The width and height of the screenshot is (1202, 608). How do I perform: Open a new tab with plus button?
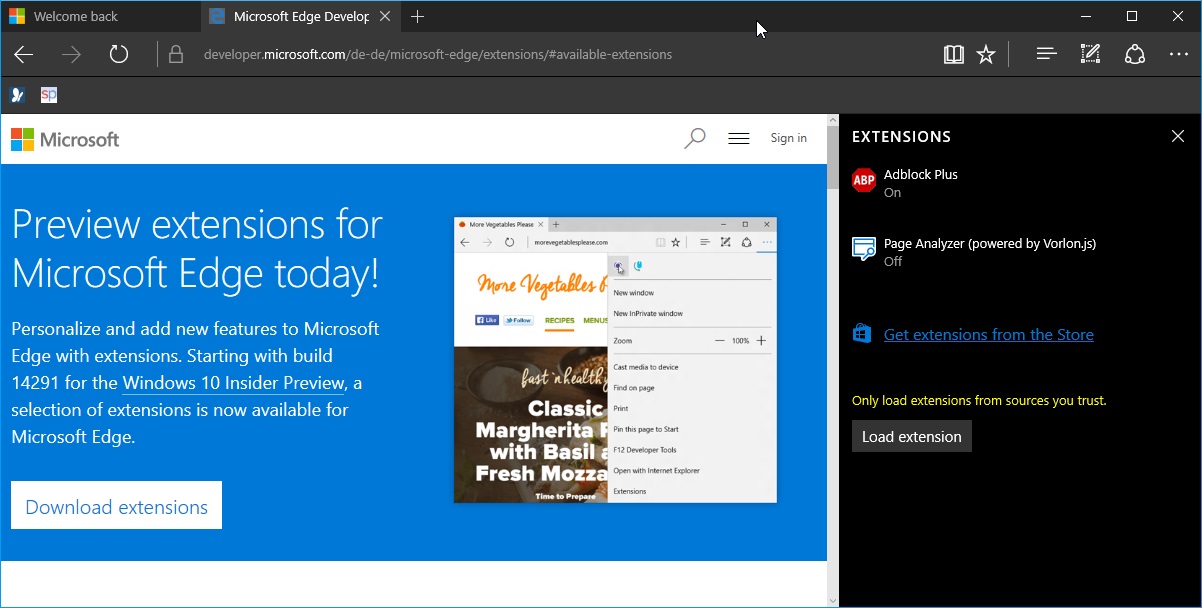(x=418, y=16)
